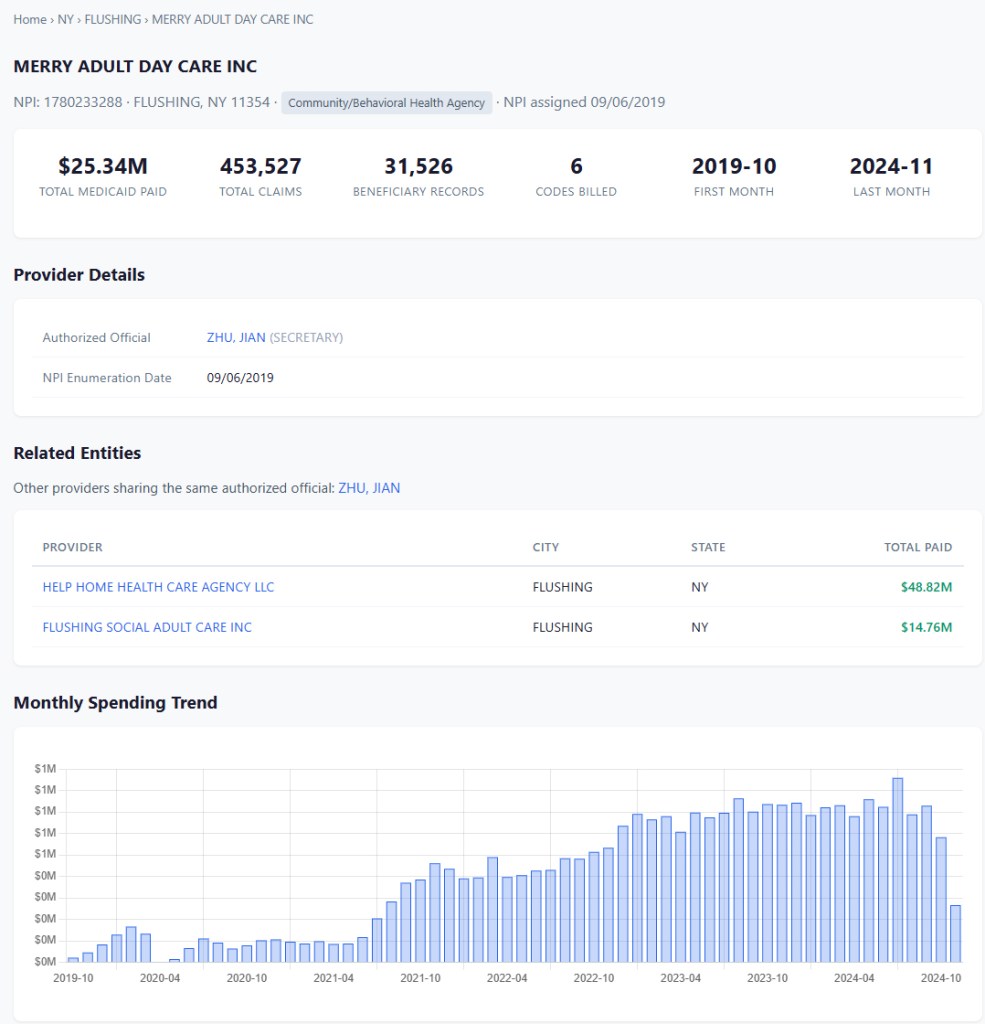Click the PROVIDER column header
985x1024 pixels.
point(73,547)
